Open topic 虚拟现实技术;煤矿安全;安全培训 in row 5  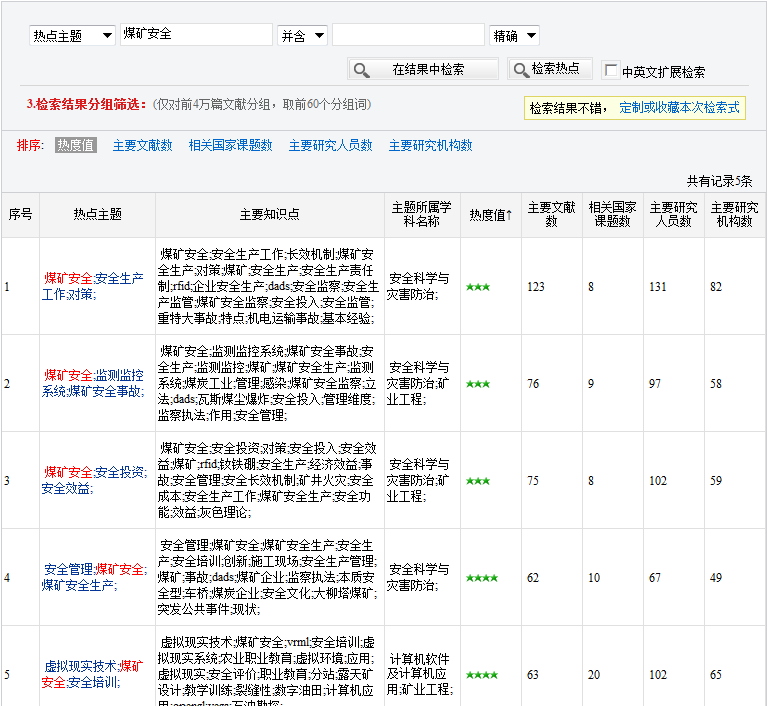pyautogui.click(x=92, y=674)
